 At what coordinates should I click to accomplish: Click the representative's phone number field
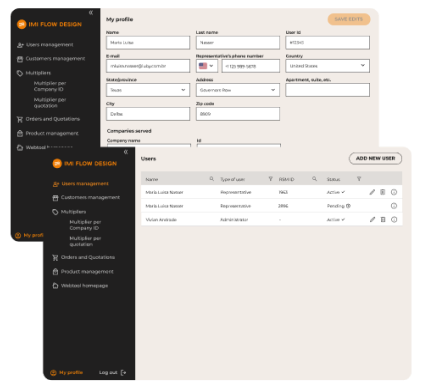pyautogui.click(x=251, y=66)
